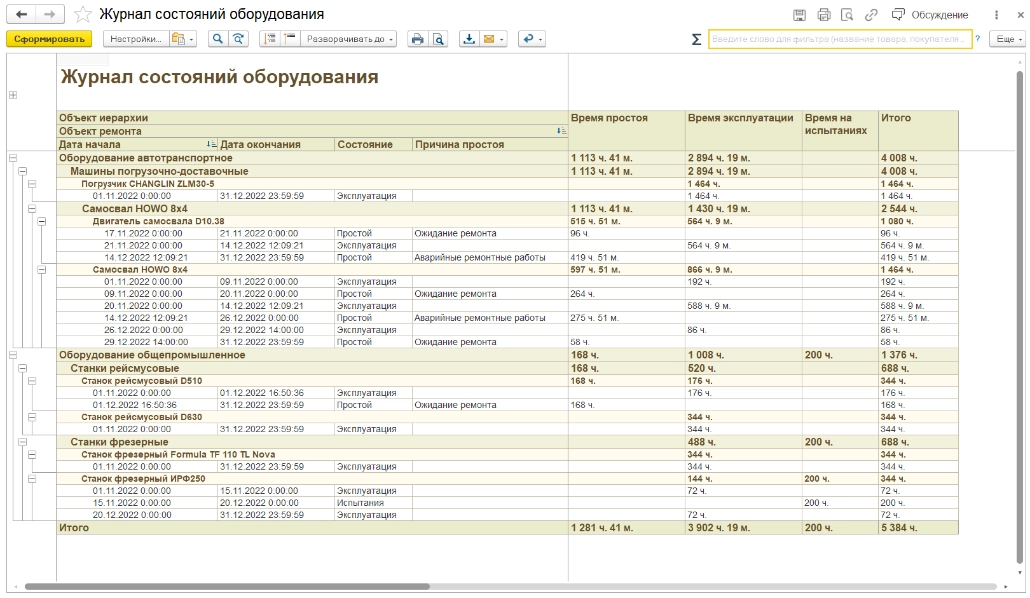Open the send by email dropdown
Screen dimensions: 1030x598
(494, 39)
